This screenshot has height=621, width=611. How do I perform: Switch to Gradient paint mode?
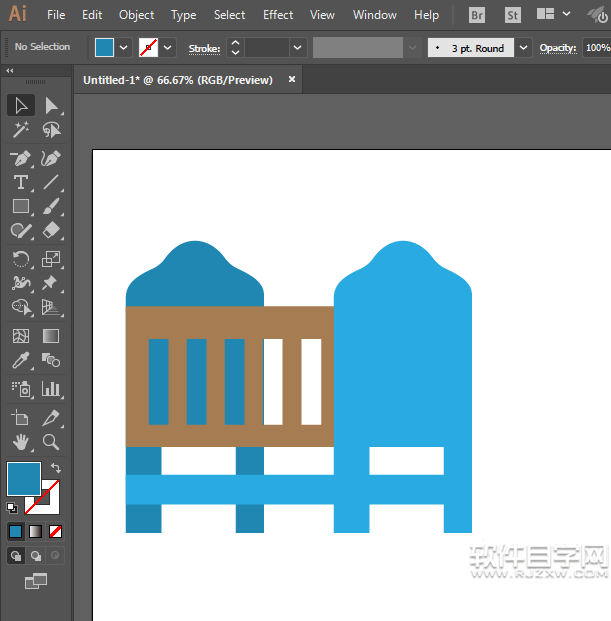point(36,531)
